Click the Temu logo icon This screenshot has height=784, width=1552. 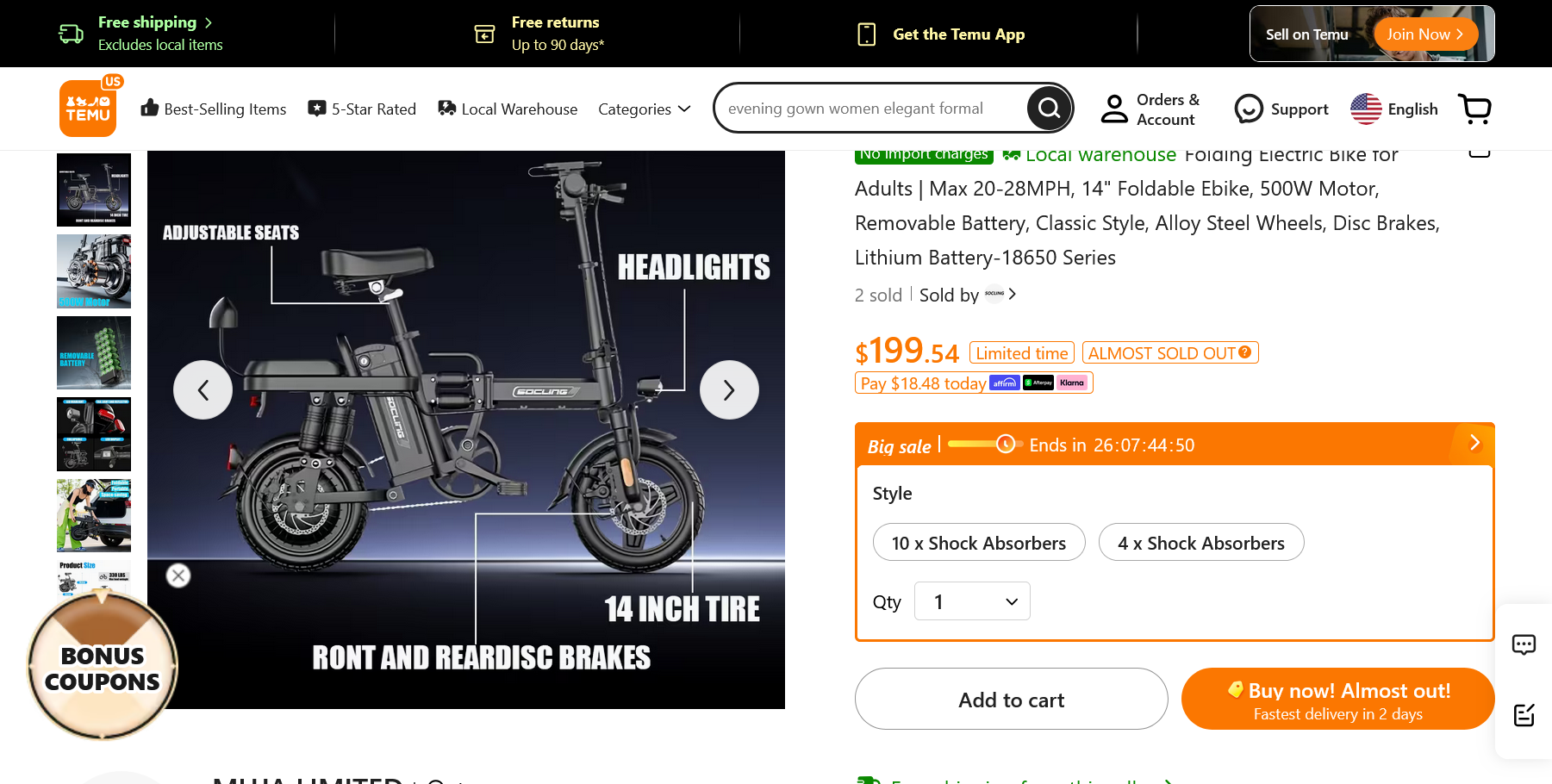[x=88, y=109]
